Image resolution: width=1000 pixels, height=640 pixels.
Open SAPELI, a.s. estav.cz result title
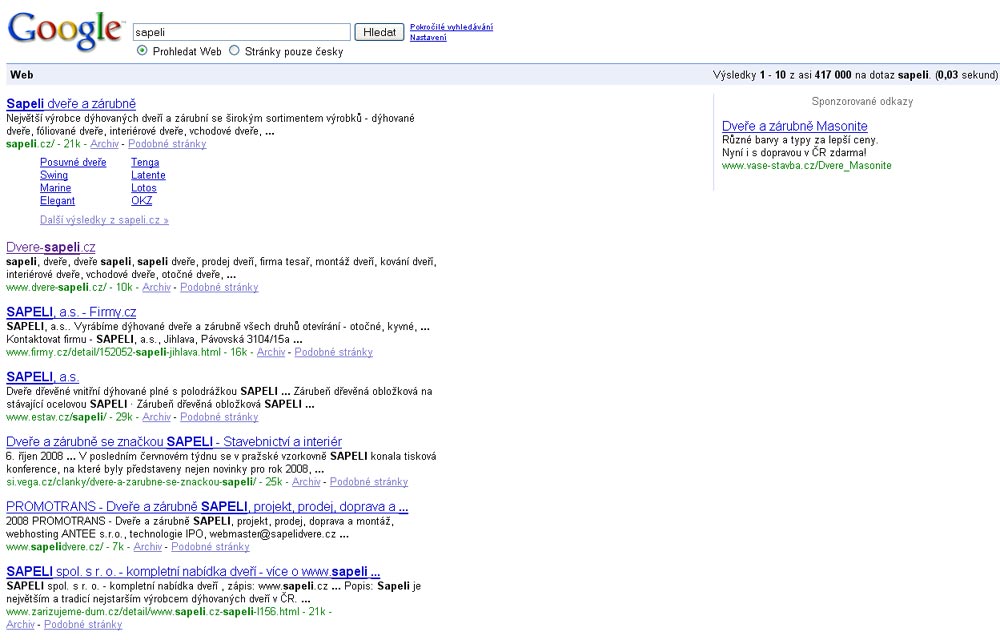(43, 377)
